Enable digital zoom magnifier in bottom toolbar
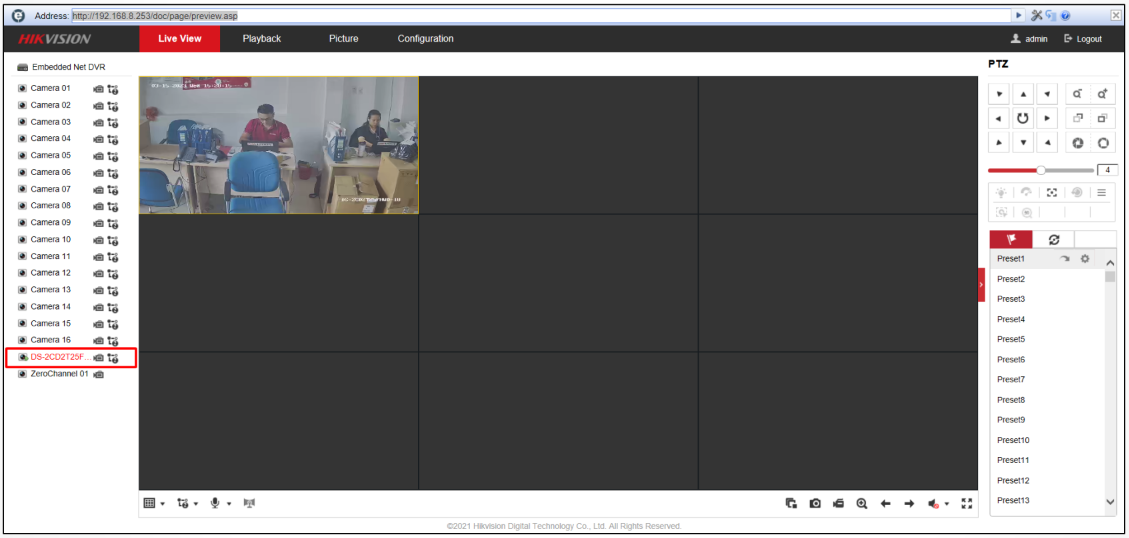The height and width of the screenshot is (538, 1129). (x=861, y=503)
